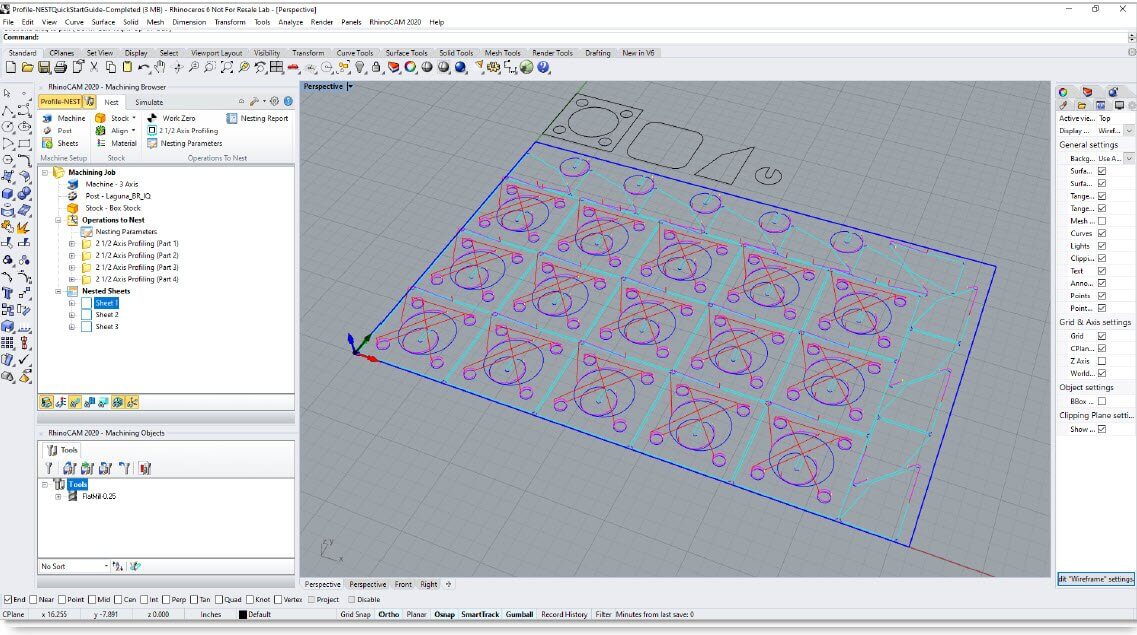Click the Machine setup icon
1137x635 pixels.
tap(48, 118)
